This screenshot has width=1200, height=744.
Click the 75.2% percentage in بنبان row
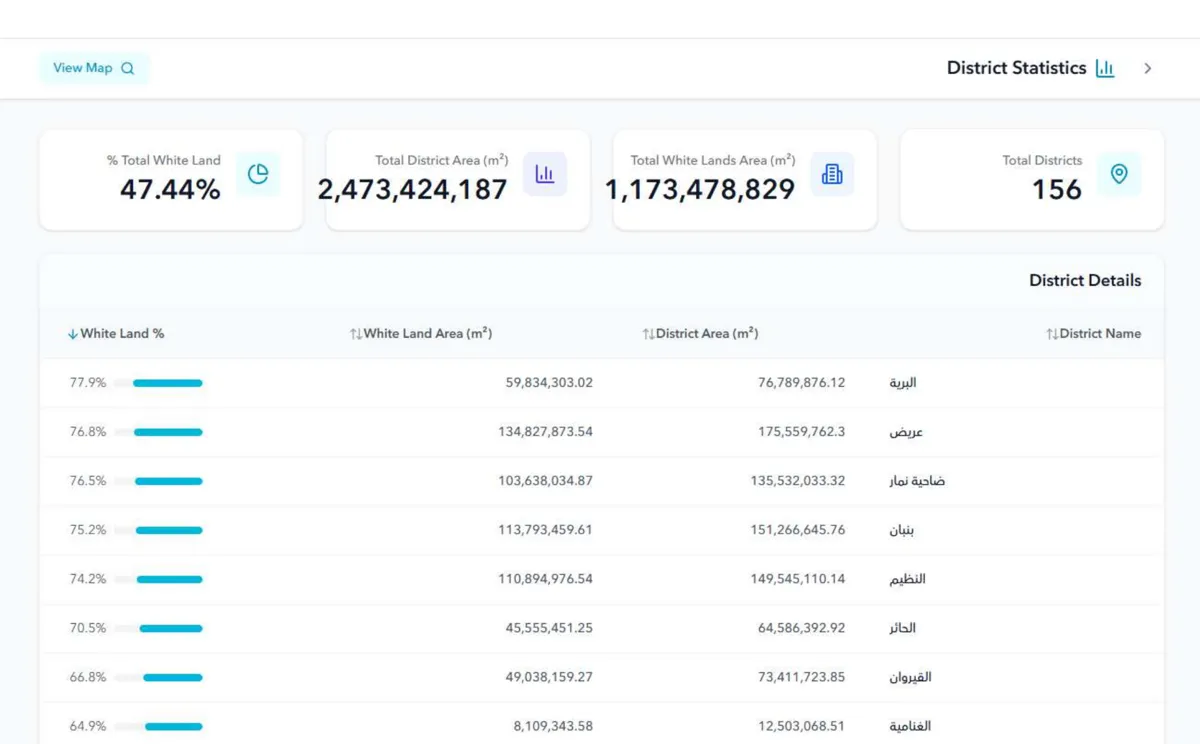[88, 530]
